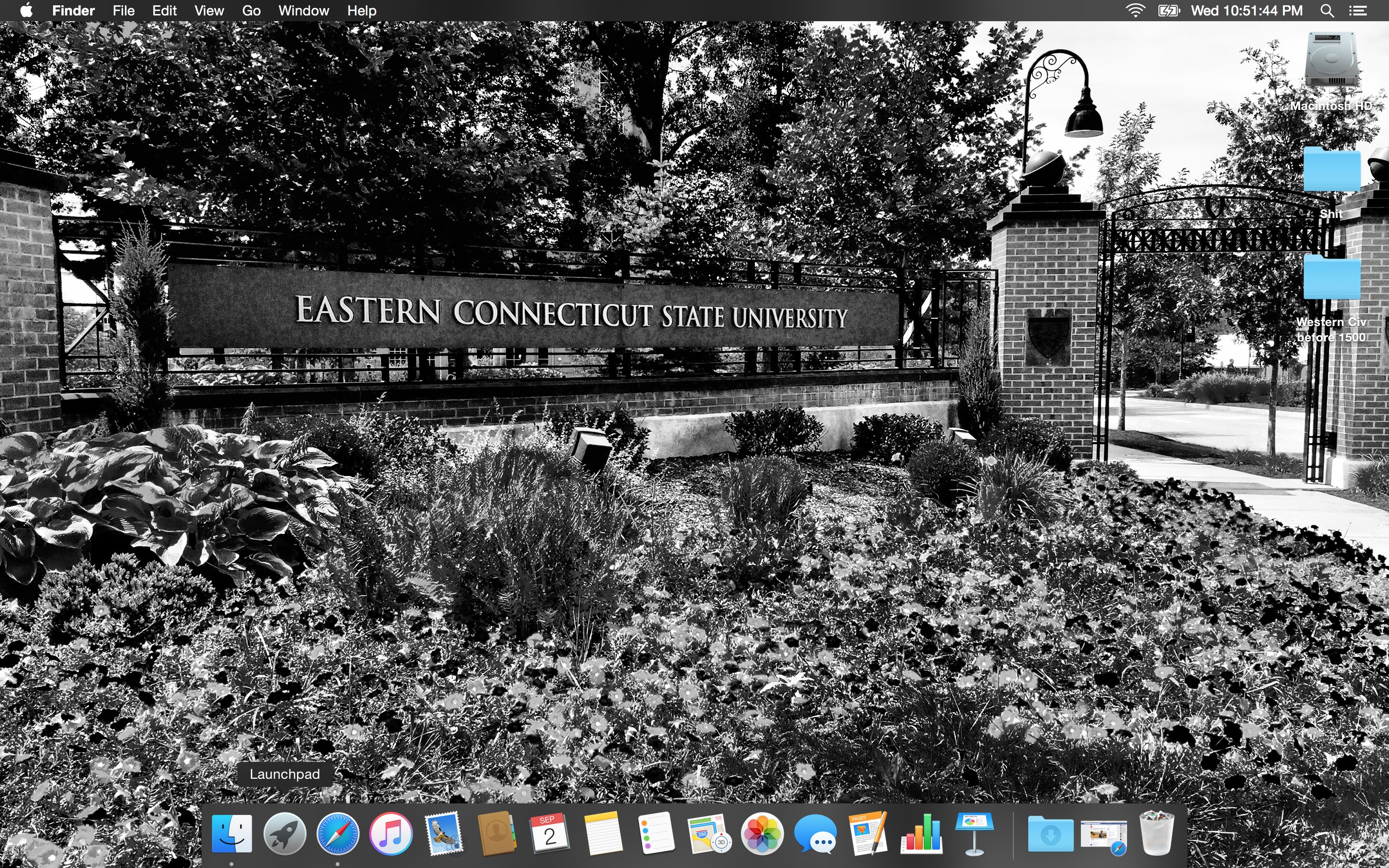Open the Apple menu
The width and height of the screenshot is (1389, 868).
pyautogui.click(x=27, y=10)
